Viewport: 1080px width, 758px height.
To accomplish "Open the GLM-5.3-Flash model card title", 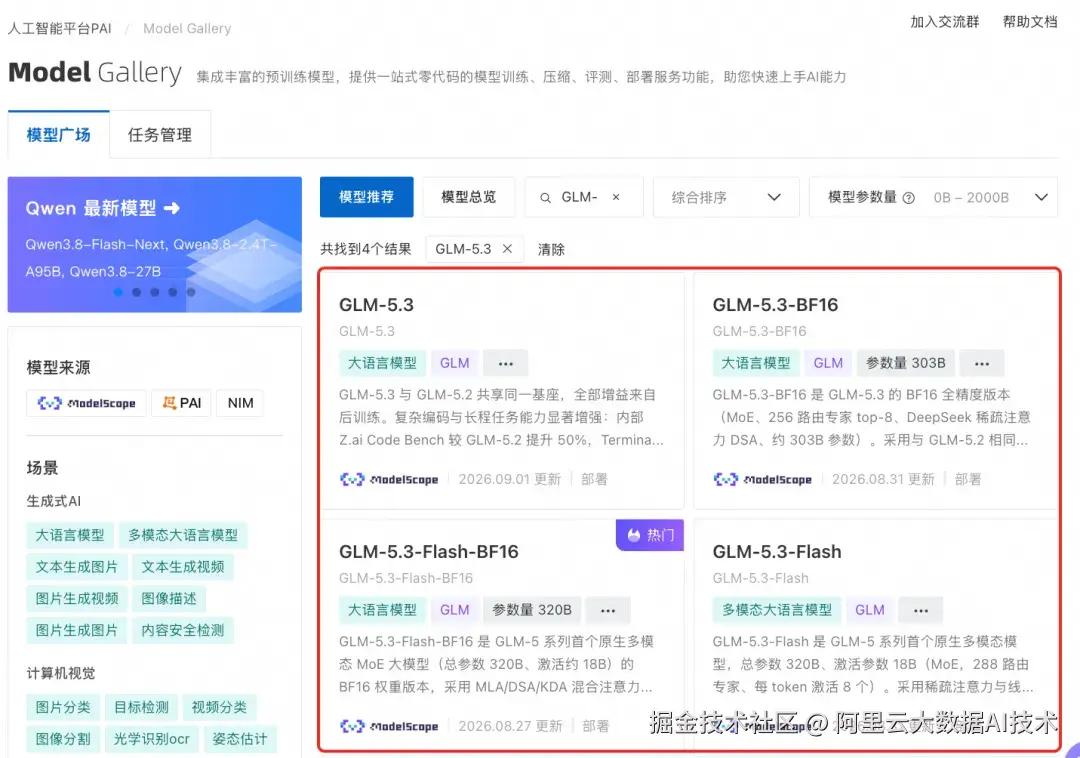I will click(777, 552).
